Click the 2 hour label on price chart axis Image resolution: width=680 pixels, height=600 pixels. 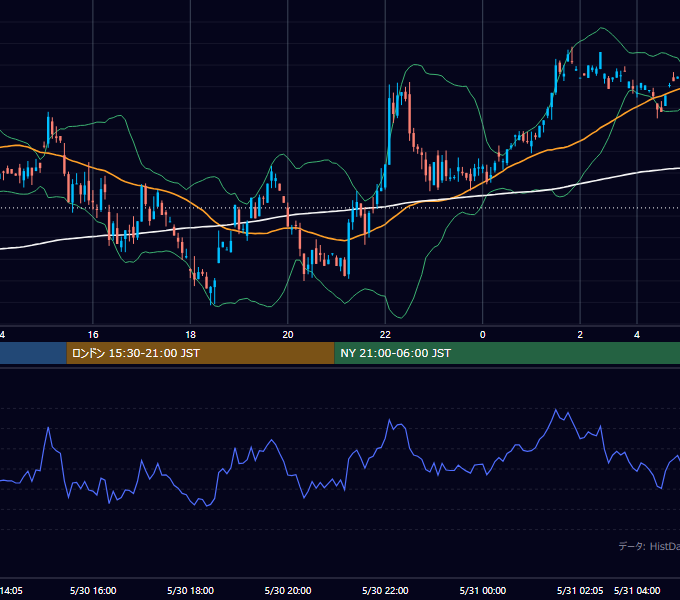coord(580,335)
